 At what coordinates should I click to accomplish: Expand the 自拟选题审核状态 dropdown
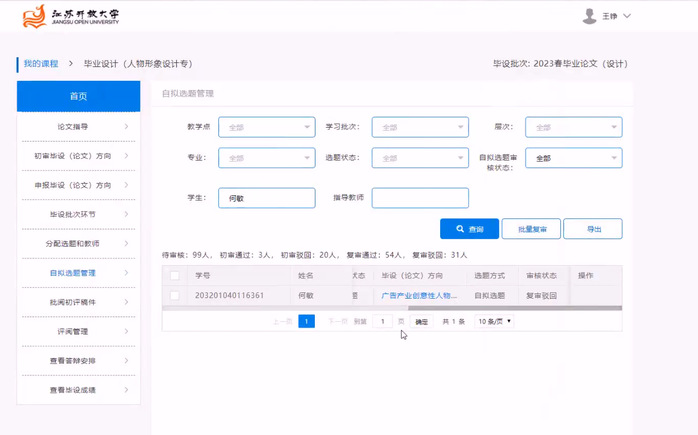point(573,158)
